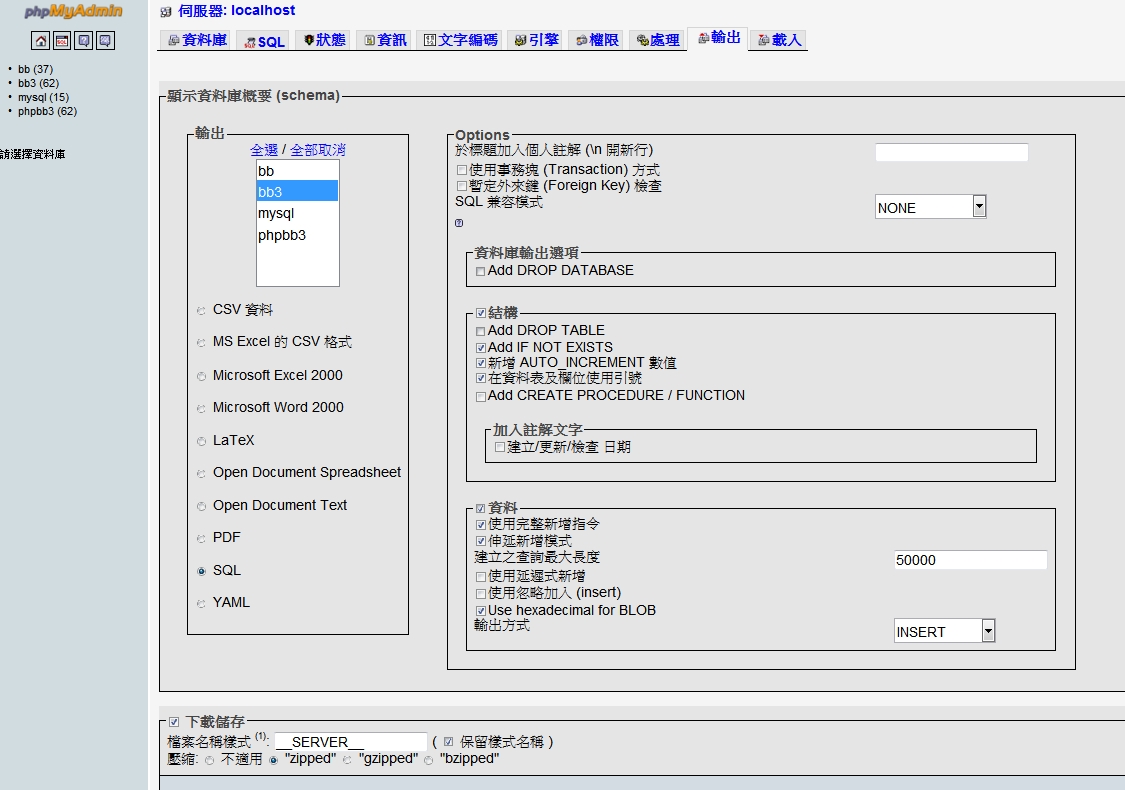1125x790 pixels.
Task: Open the 處理 tab
Action: [x=658, y=40]
